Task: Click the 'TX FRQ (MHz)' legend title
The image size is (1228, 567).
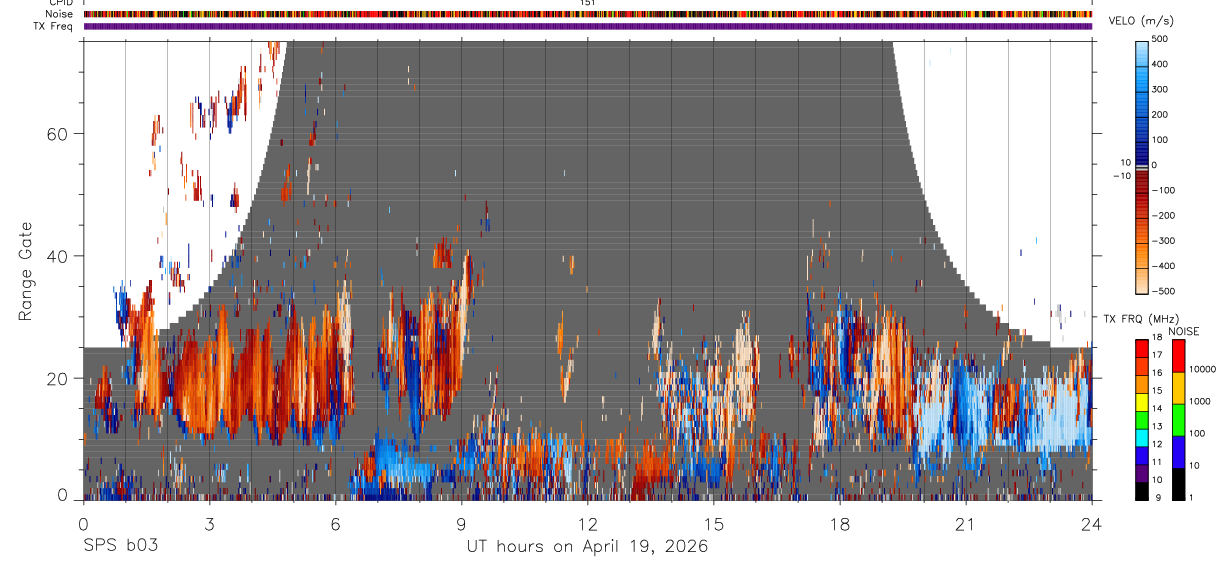Action: point(1139,319)
